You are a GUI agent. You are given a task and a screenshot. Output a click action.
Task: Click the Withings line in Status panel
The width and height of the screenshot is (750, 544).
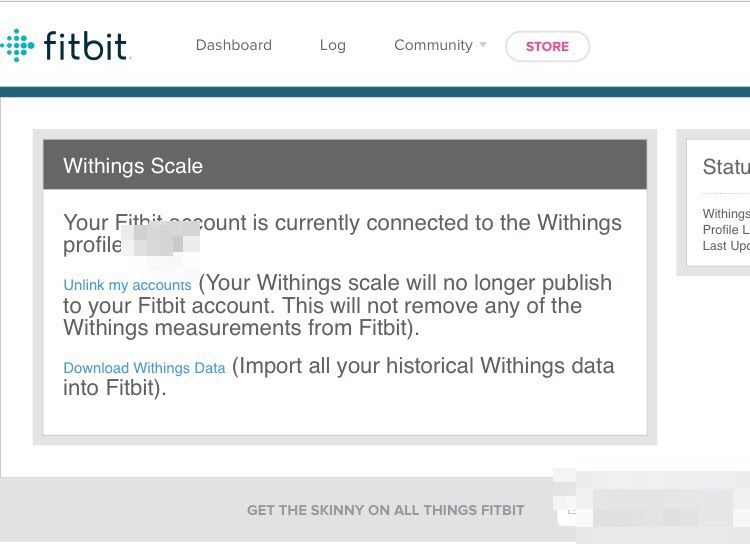726,213
